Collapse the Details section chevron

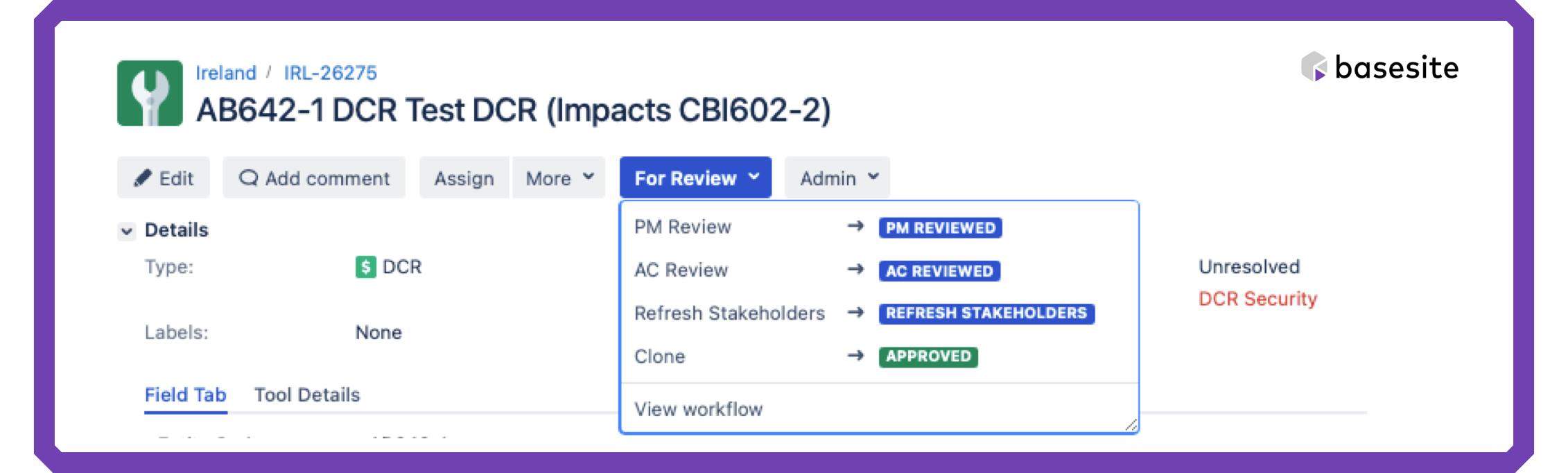coord(127,231)
